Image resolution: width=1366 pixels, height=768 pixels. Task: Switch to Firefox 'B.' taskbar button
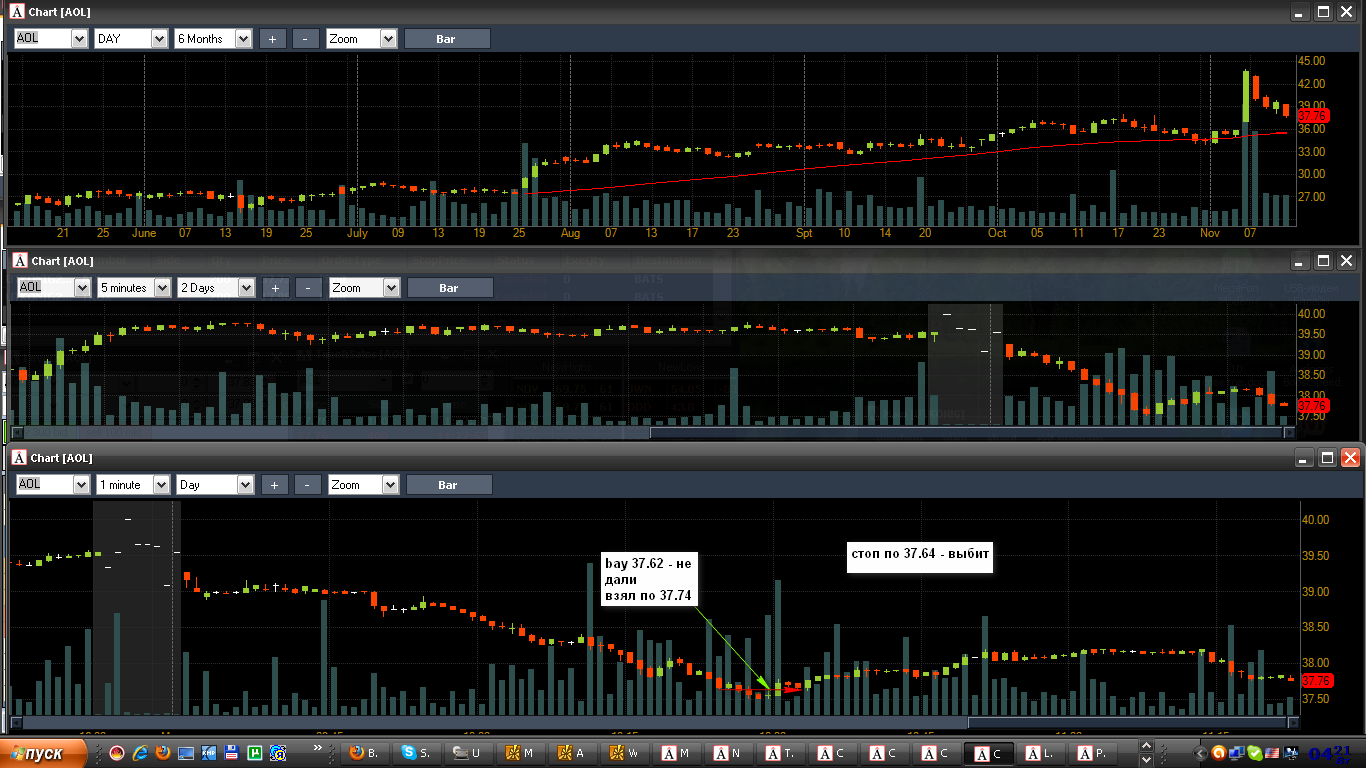[x=366, y=753]
